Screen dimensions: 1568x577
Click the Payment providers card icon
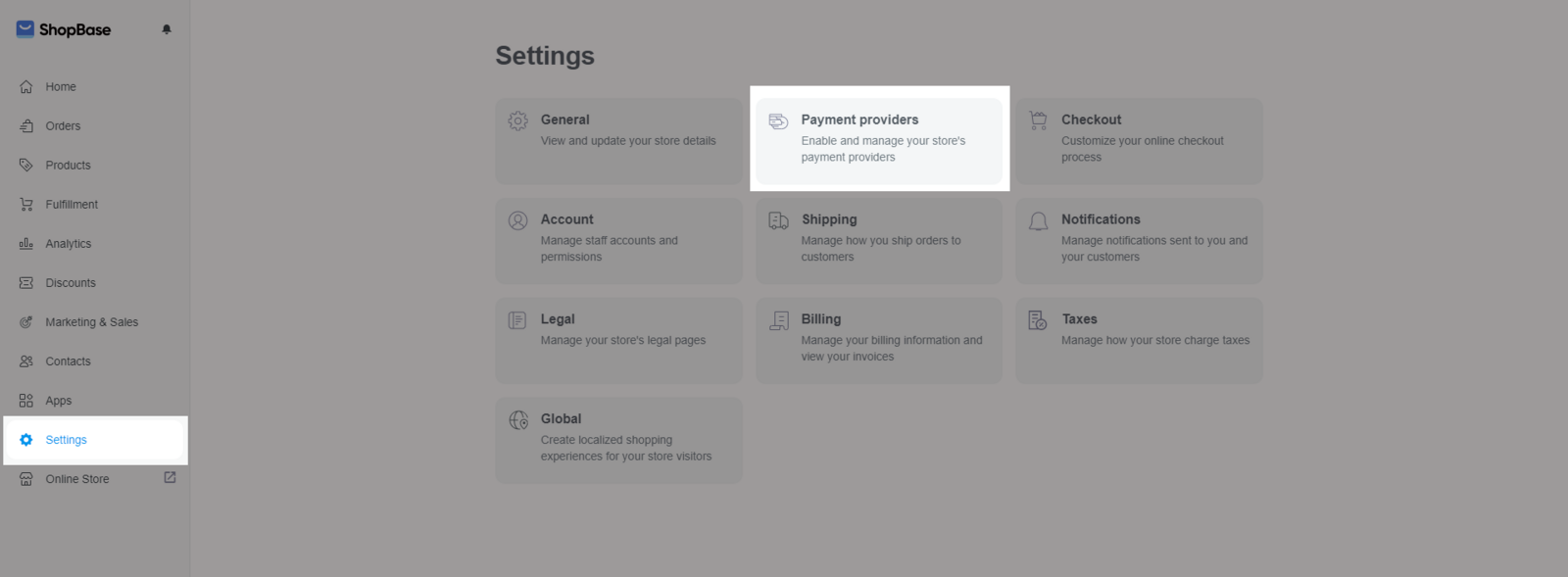coord(778,121)
